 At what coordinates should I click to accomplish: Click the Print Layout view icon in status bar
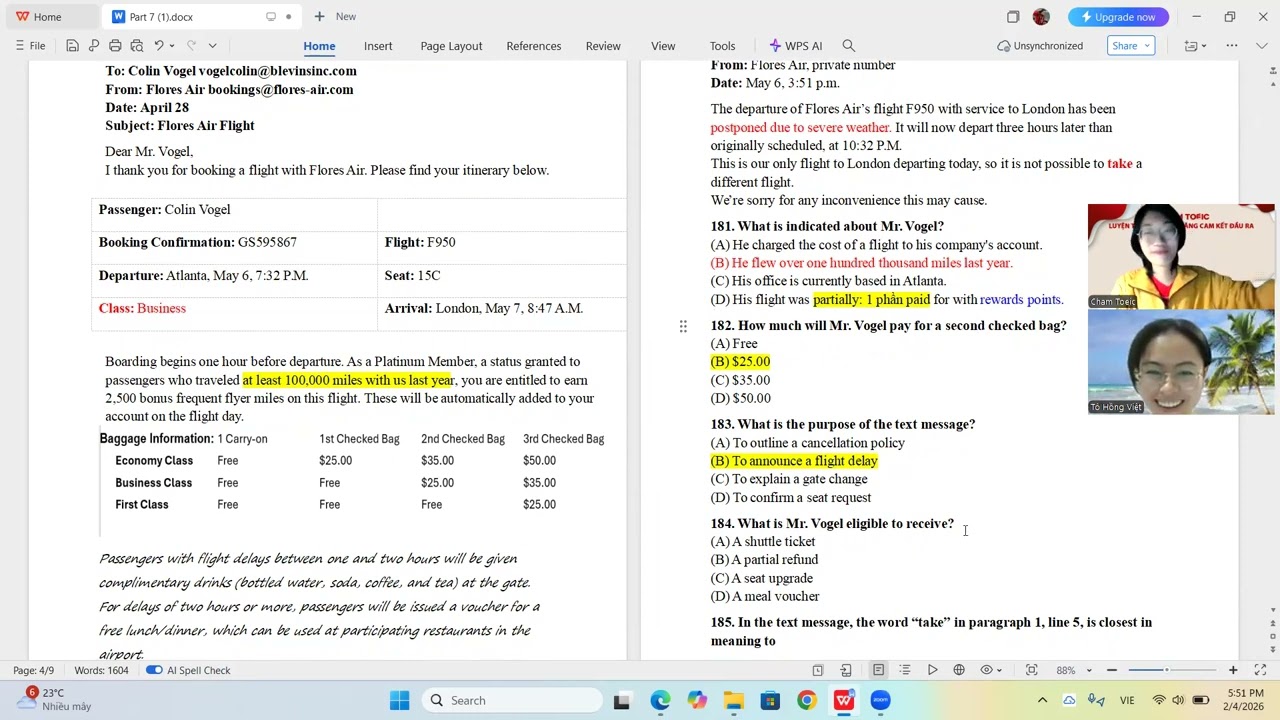click(x=878, y=670)
